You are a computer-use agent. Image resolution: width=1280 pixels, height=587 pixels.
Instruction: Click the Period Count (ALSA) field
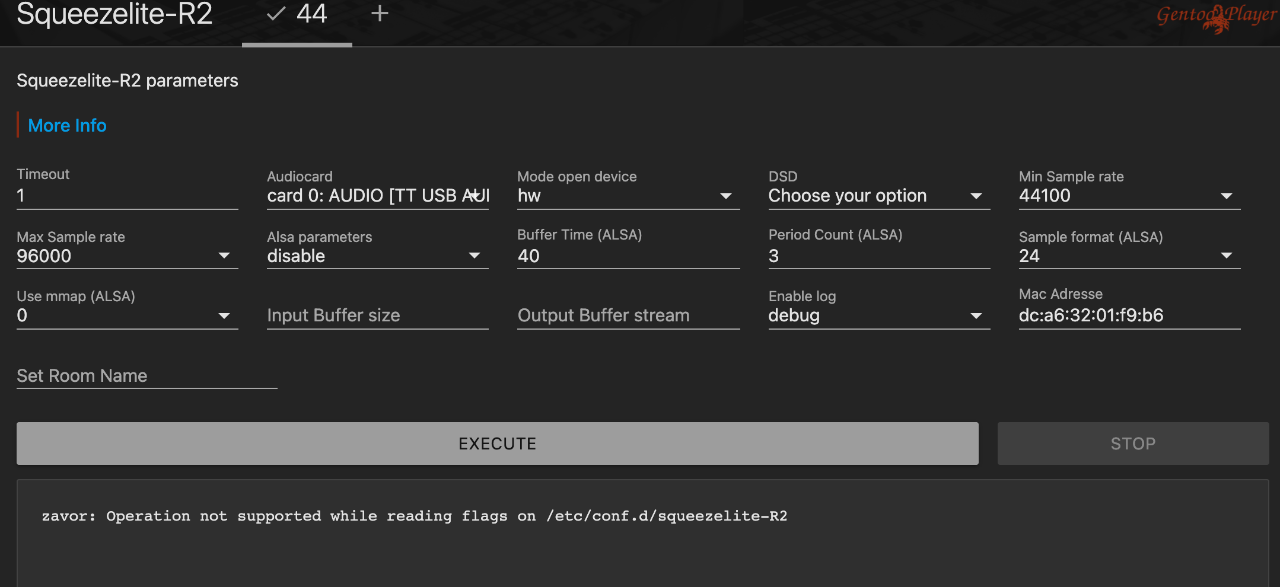879,256
